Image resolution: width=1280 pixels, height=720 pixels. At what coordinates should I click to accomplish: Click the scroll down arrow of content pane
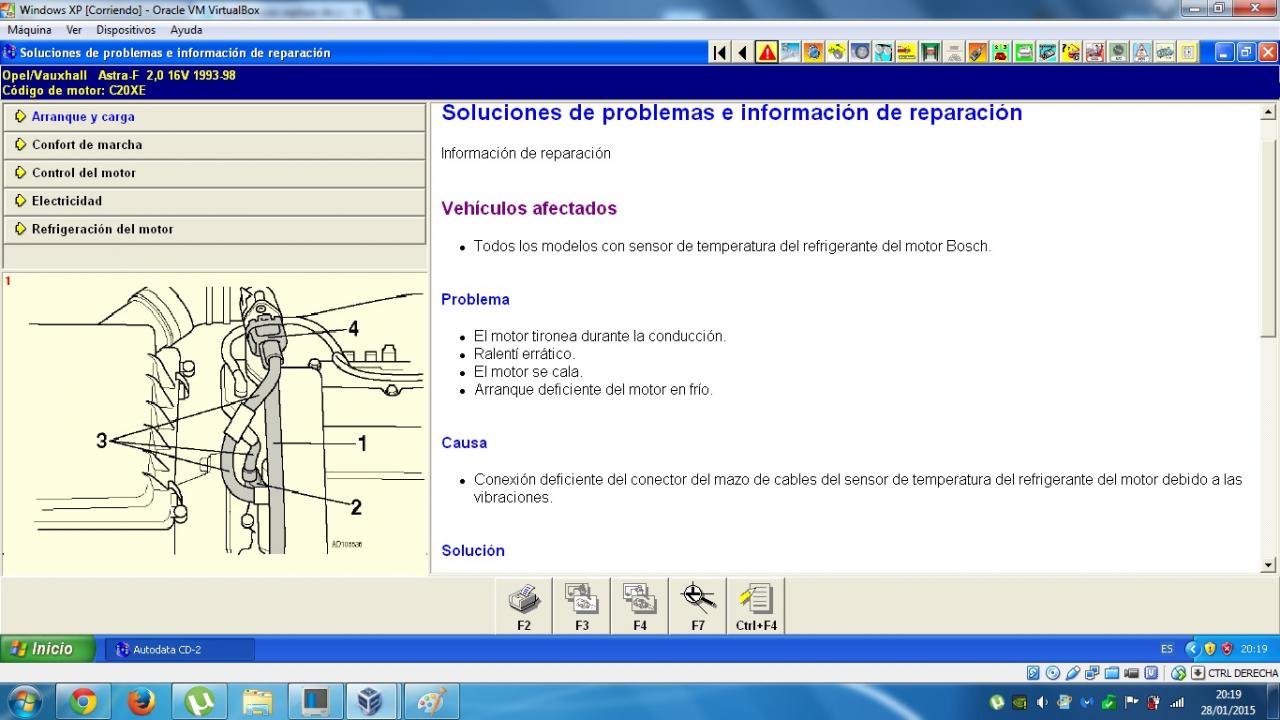[1269, 565]
